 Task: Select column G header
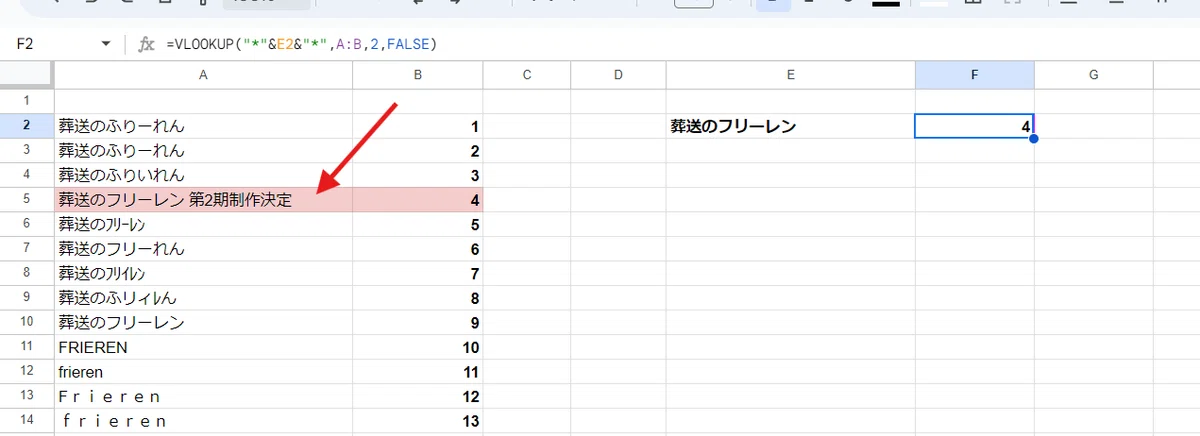pos(1093,75)
